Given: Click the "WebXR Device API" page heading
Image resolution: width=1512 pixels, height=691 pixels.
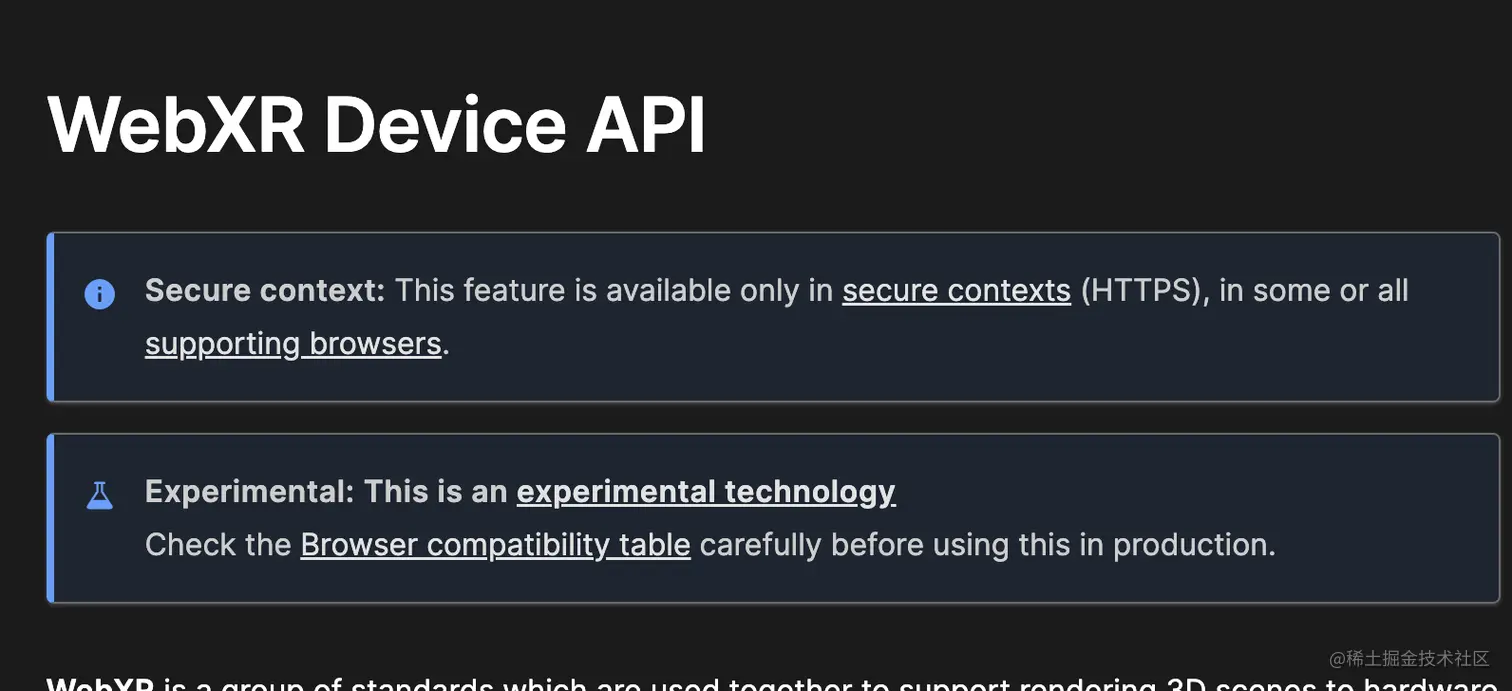Looking at the screenshot, I should [377, 125].
